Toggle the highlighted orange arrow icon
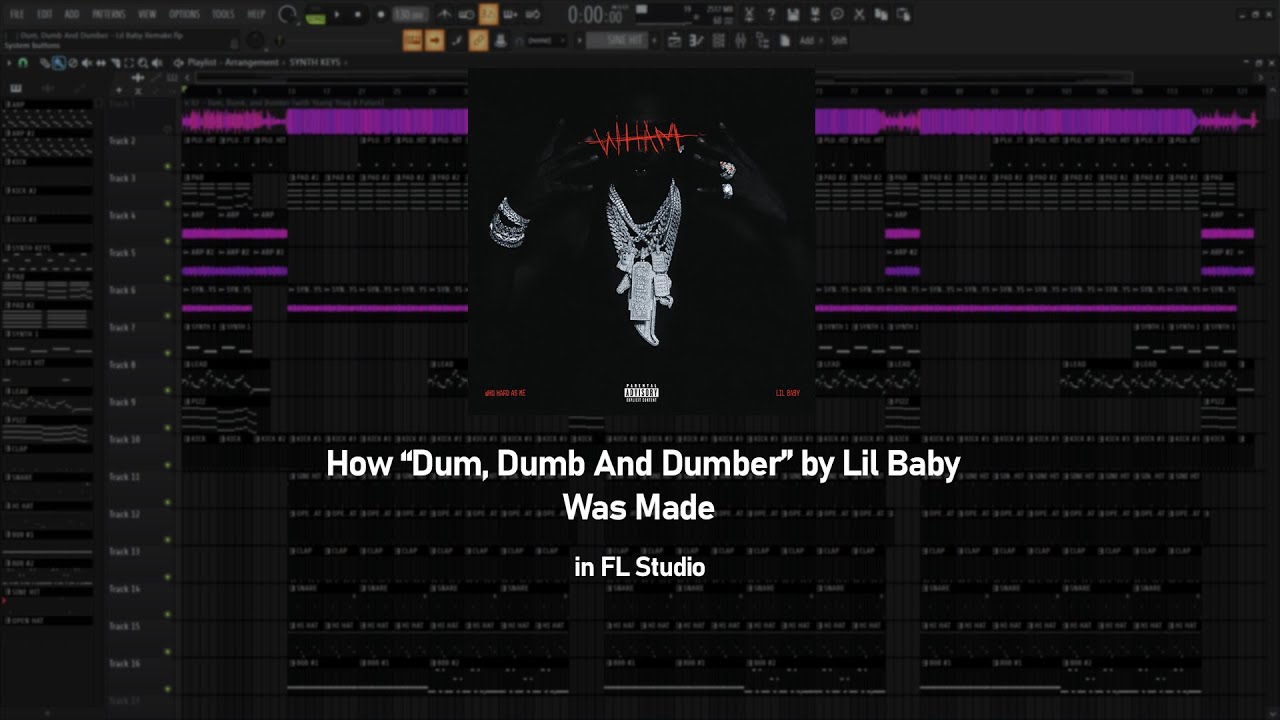 click(x=434, y=40)
